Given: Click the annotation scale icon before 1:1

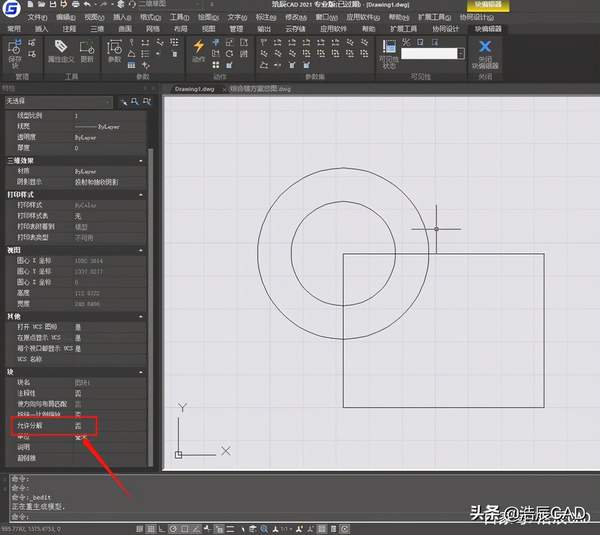Looking at the screenshot, I should [276, 529].
